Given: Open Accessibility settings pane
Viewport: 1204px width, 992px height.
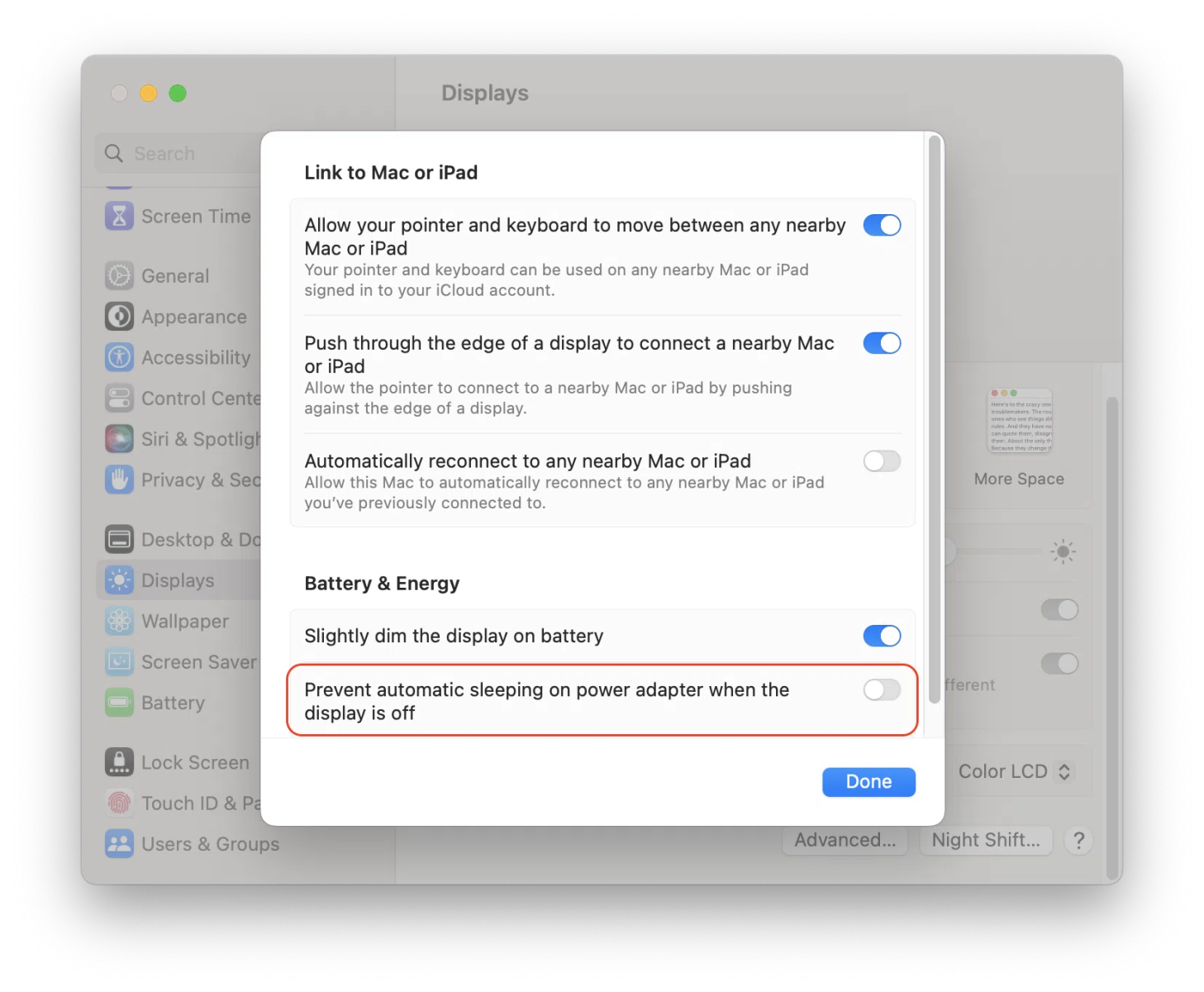Looking at the screenshot, I should [178, 357].
